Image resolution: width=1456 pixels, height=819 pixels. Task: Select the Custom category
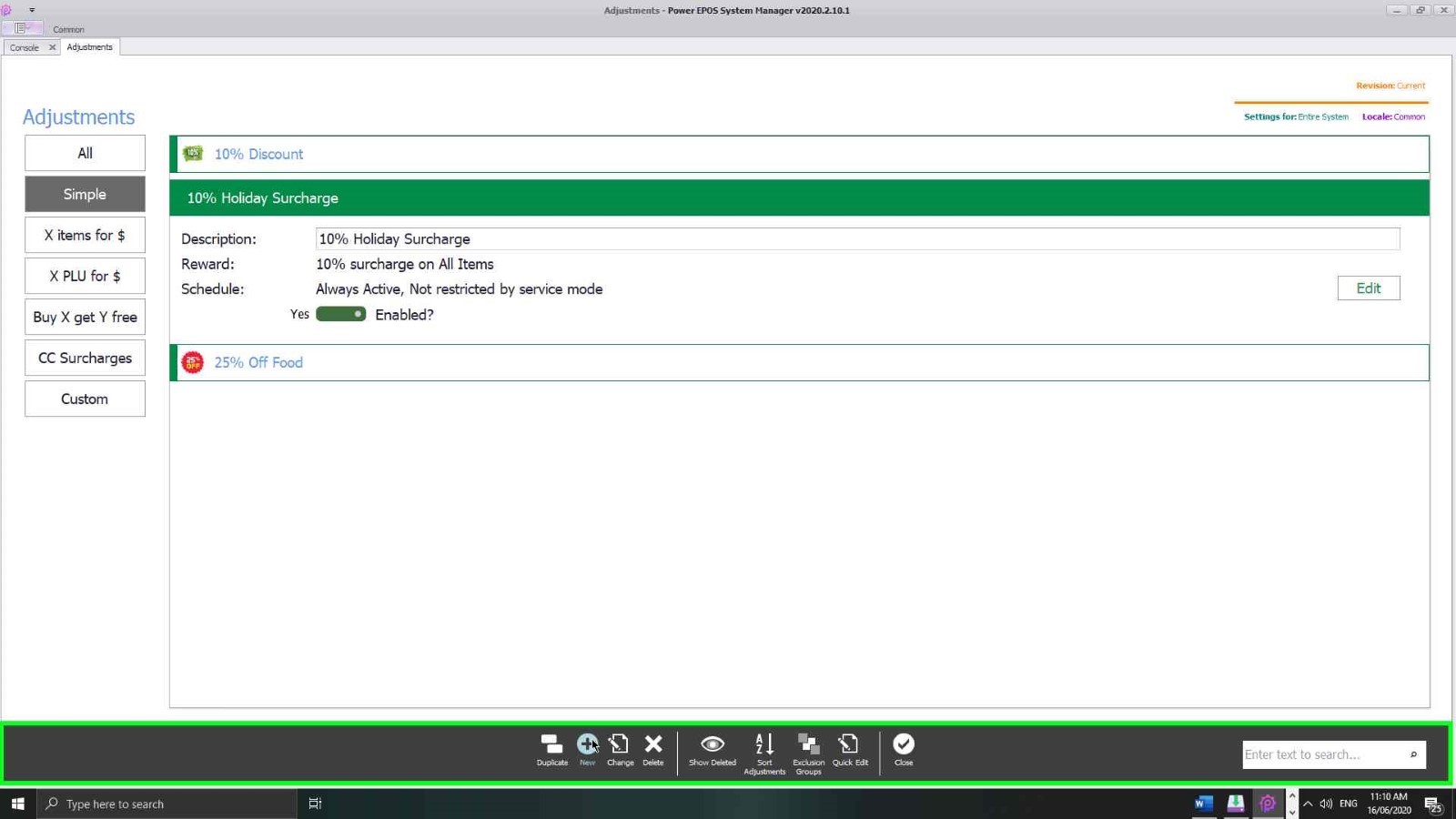(85, 399)
